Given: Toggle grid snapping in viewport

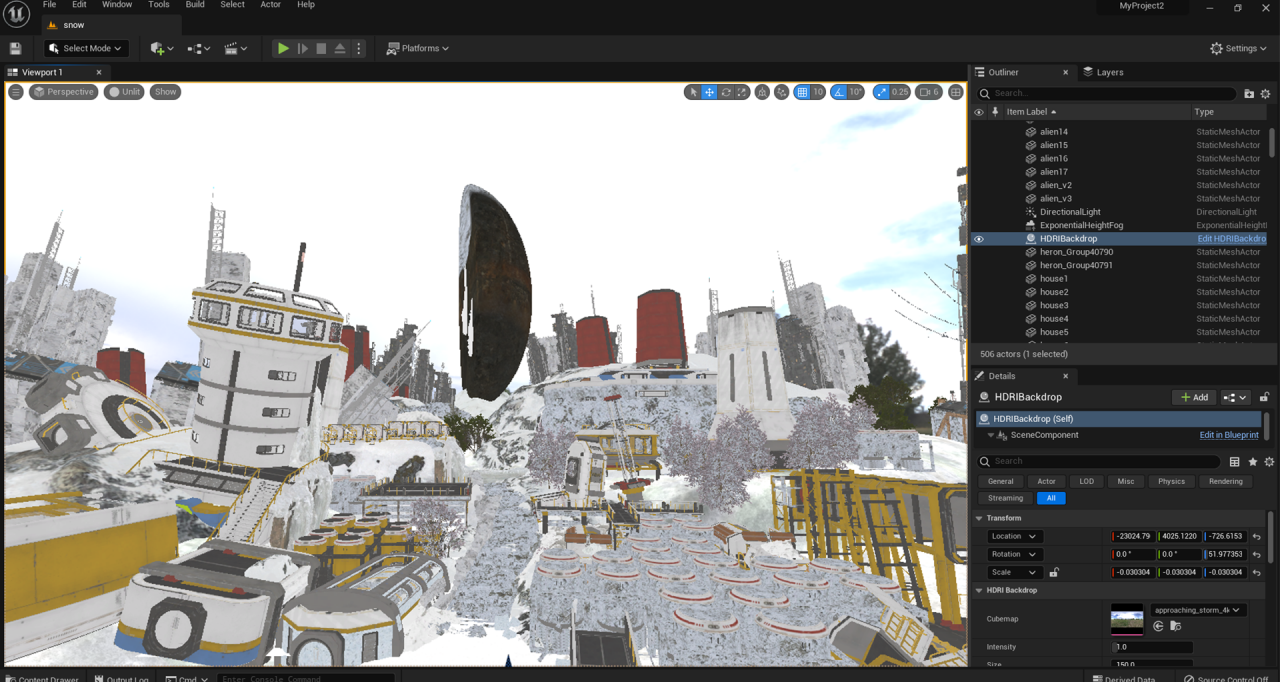Looking at the screenshot, I should click(x=802, y=92).
